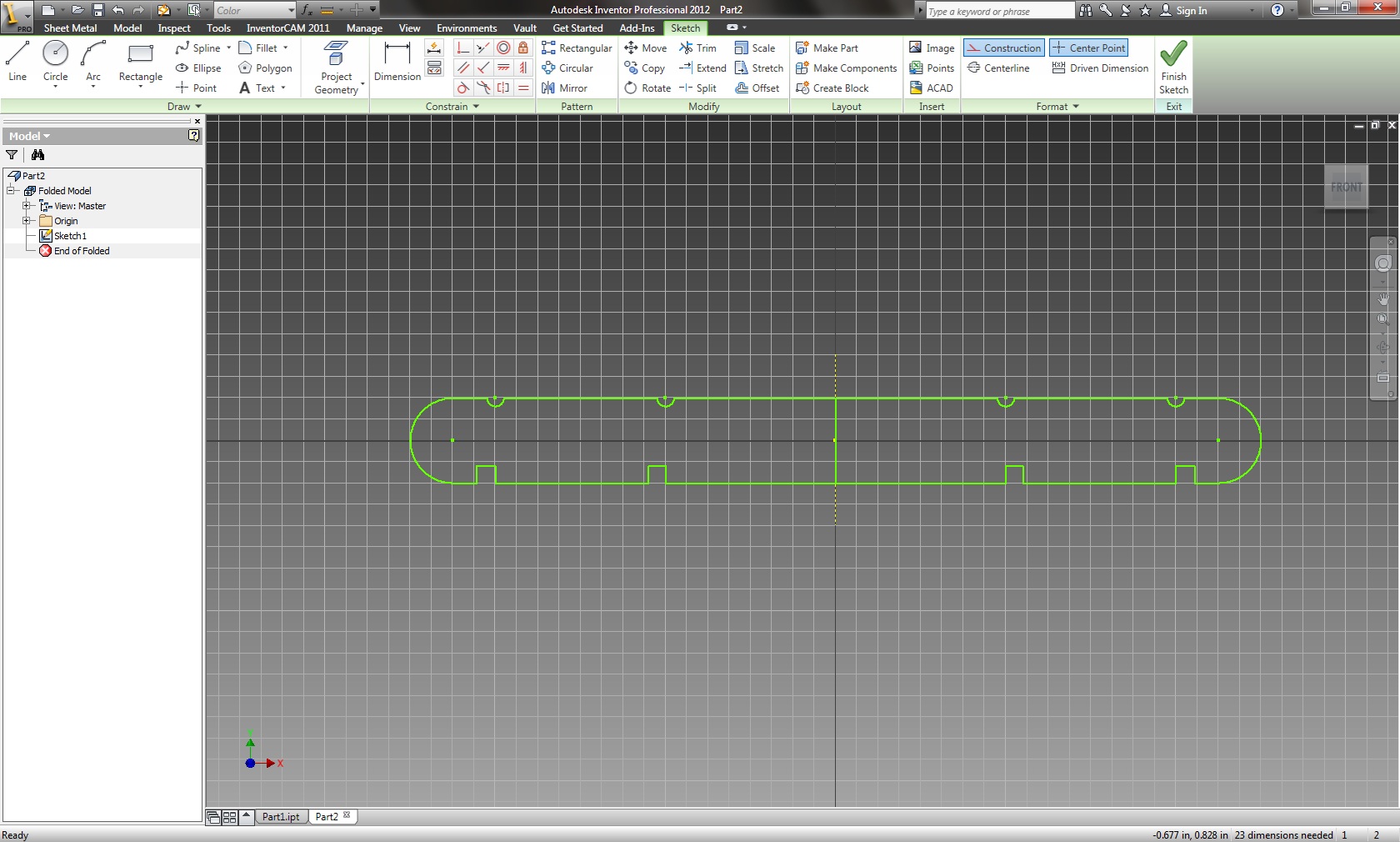The height and width of the screenshot is (842, 1400).
Task: Toggle Centerline format
Action: coord(998,68)
